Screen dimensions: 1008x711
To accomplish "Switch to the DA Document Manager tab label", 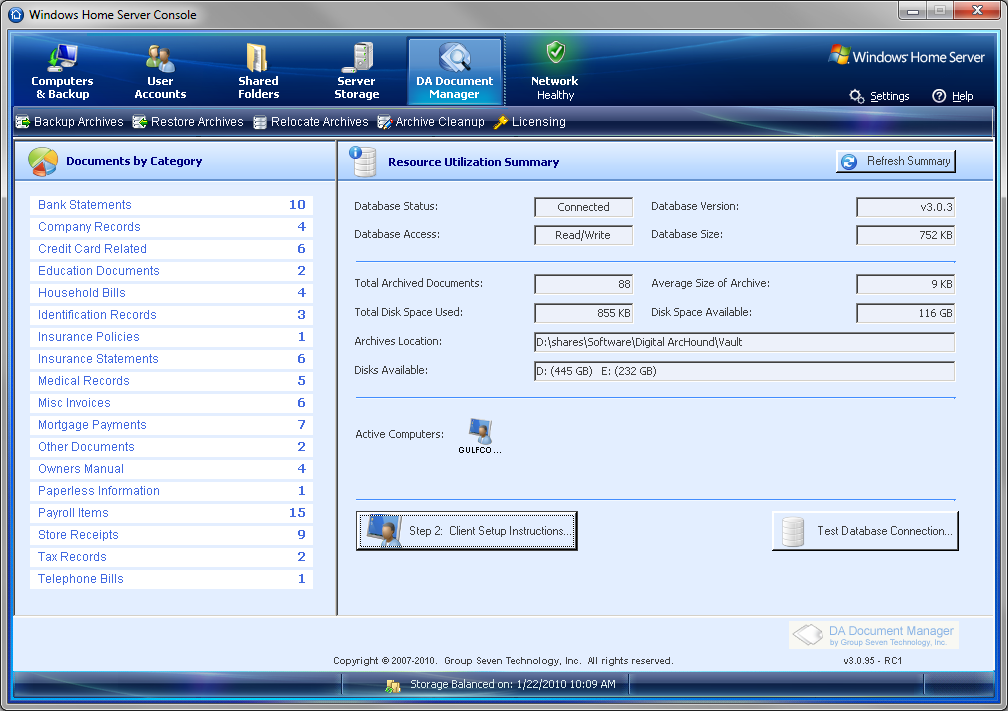I will pyautogui.click(x=454, y=87).
